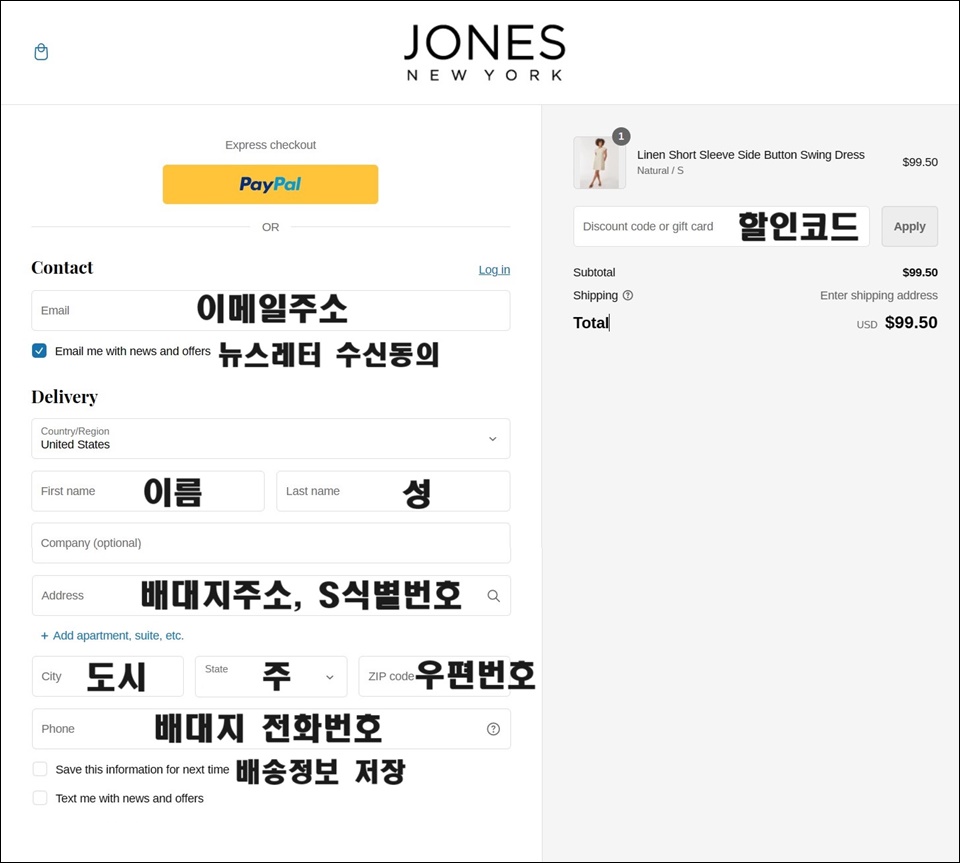Click the Log in link
Screen dimensions: 960x863
(494, 270)
